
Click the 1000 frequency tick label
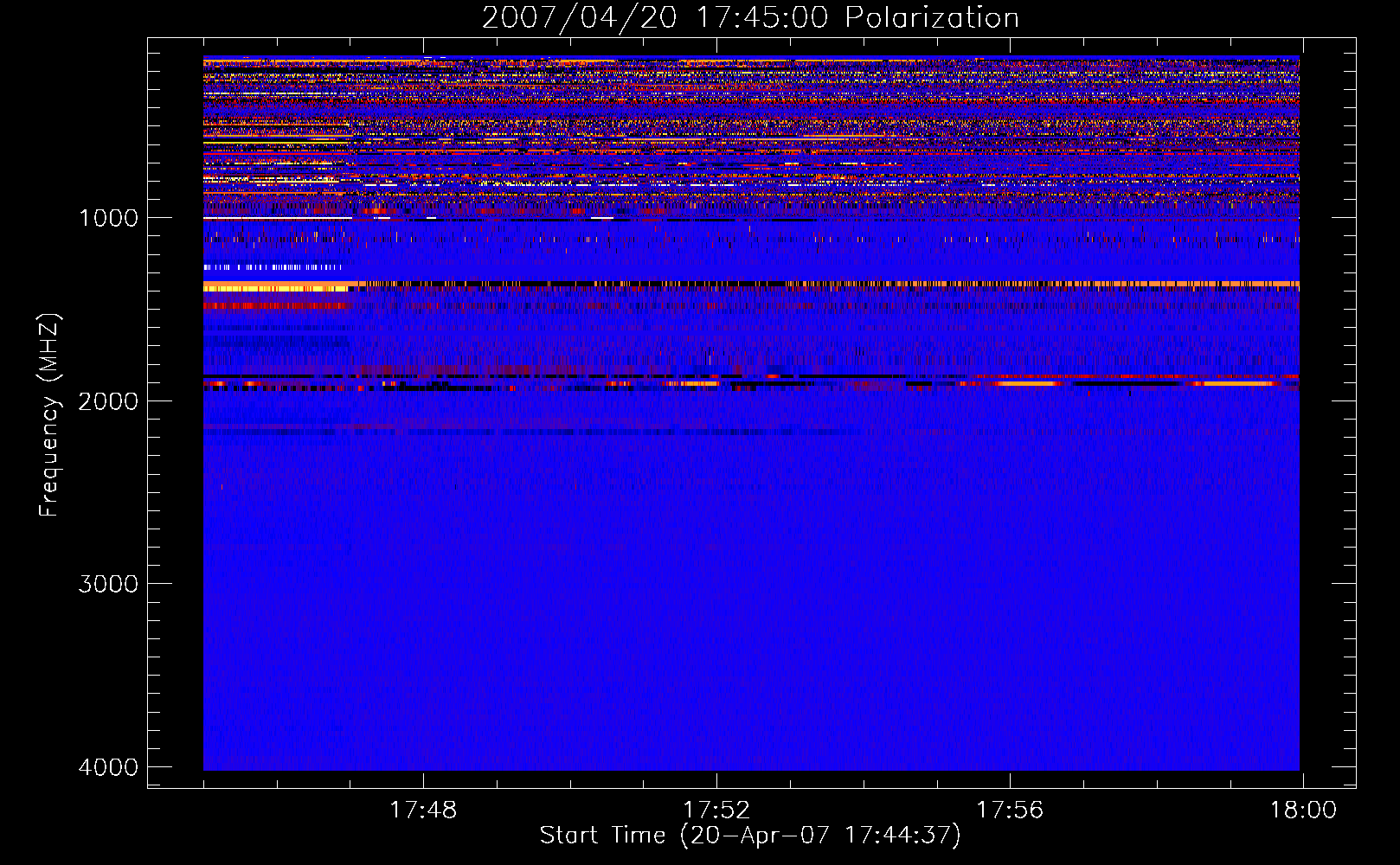108,218
